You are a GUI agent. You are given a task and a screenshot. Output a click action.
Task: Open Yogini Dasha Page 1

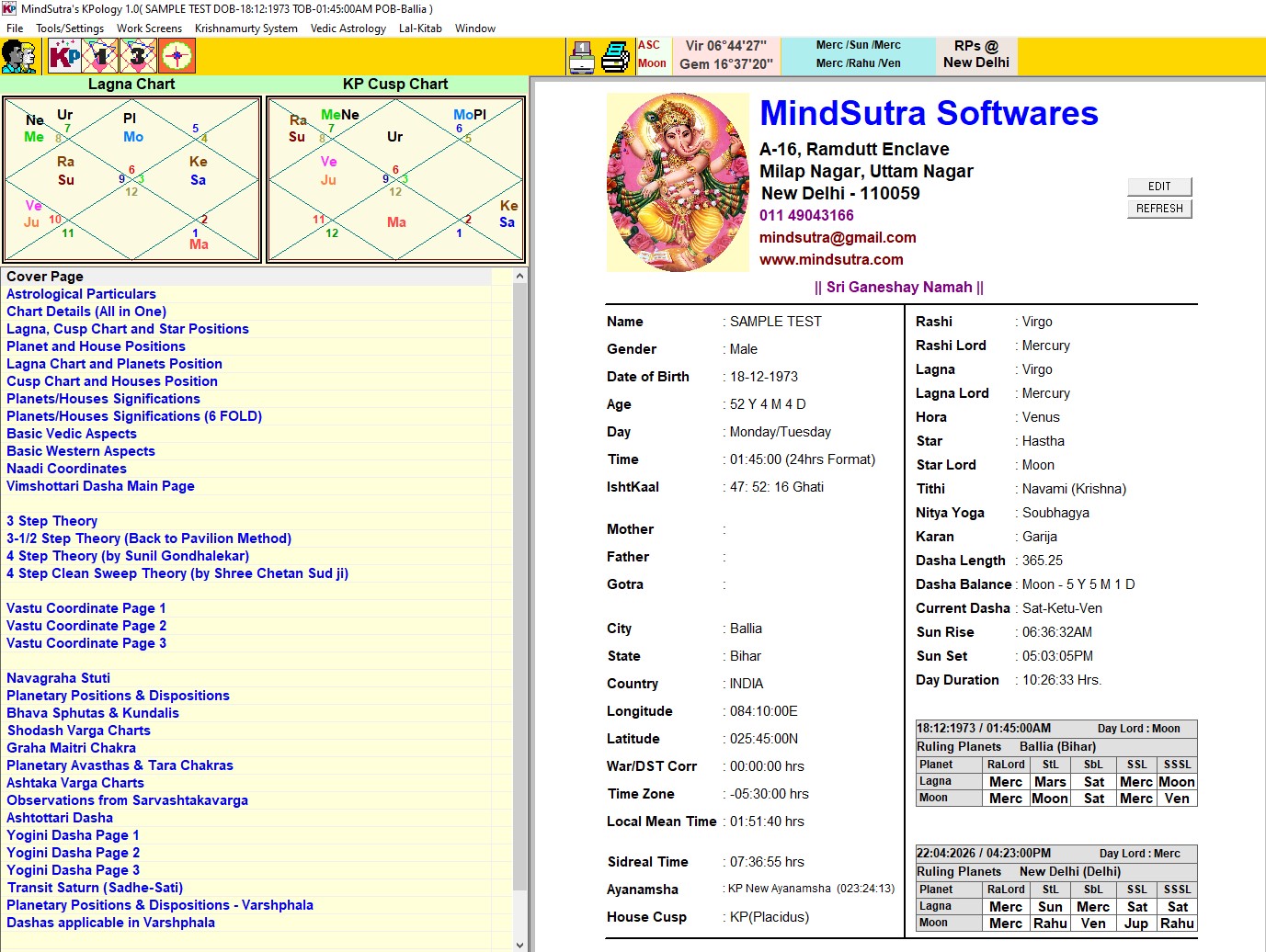pos(73,835)
